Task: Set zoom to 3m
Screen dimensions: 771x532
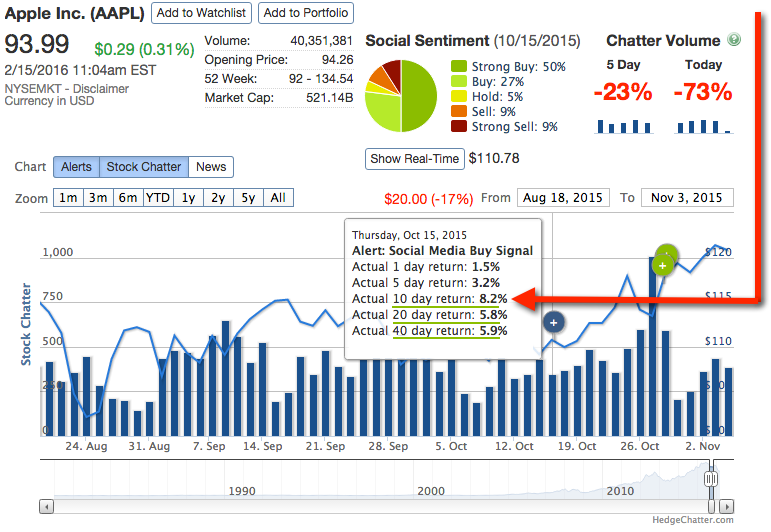Action: coord(98,198)
